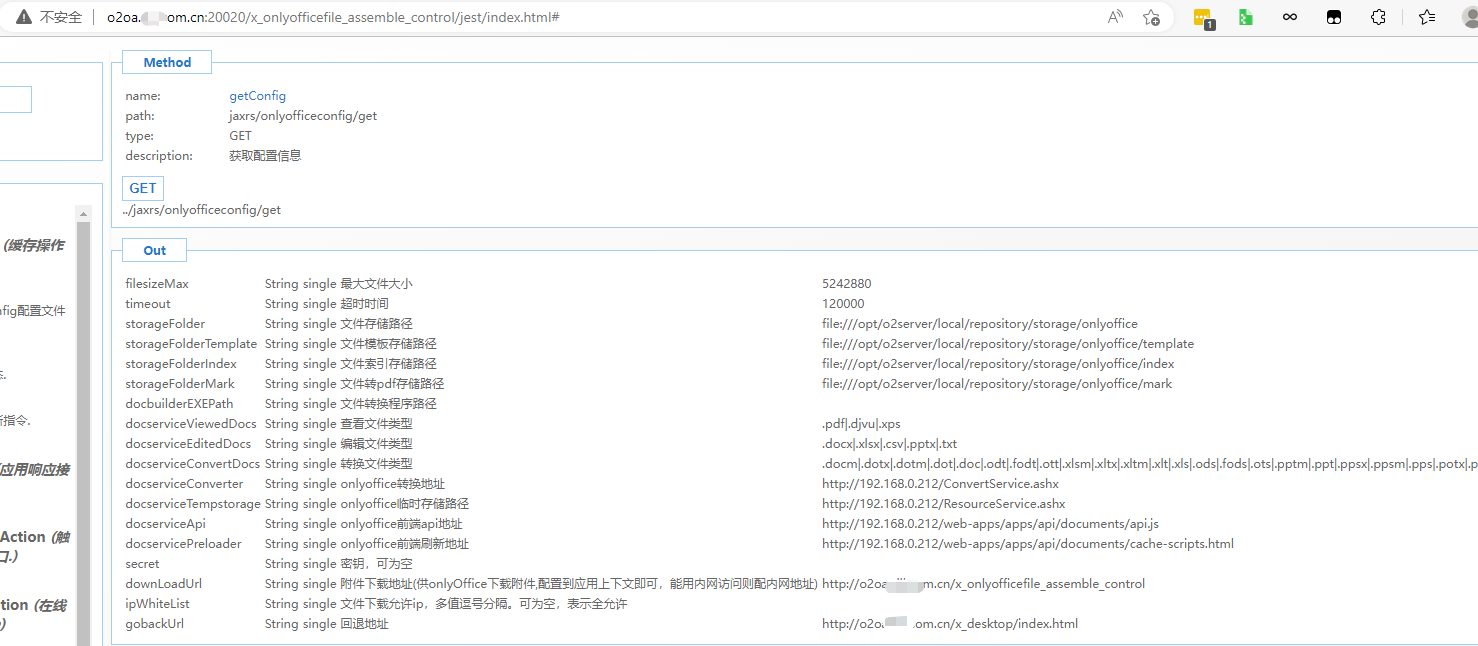Select the 密钥，可为空 description text

[x=376, y=564]
